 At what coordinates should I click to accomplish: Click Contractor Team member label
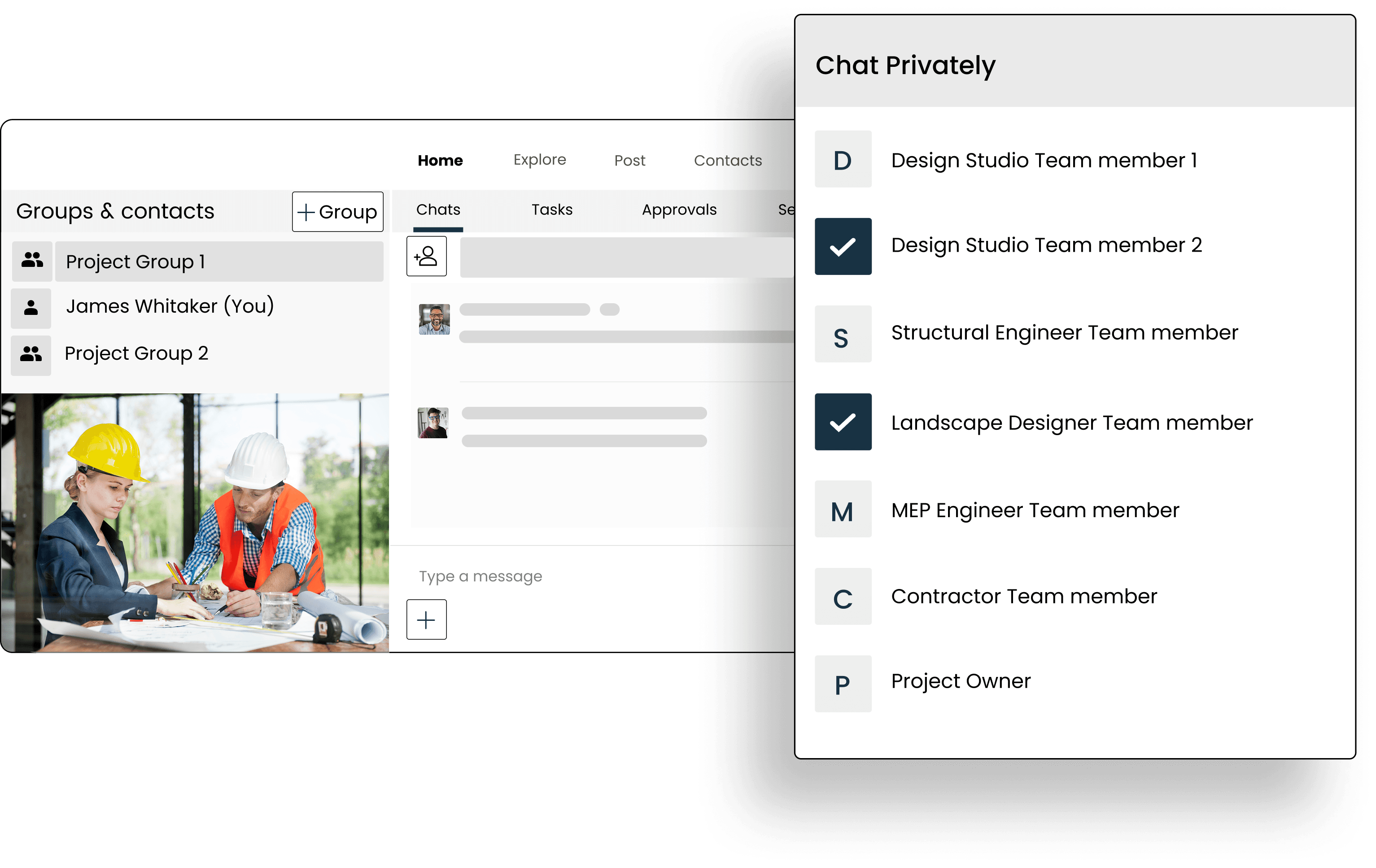coord(1024,597)
